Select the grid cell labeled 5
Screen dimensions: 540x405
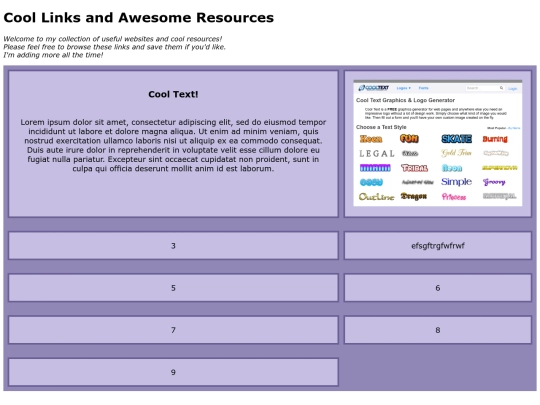173,288
